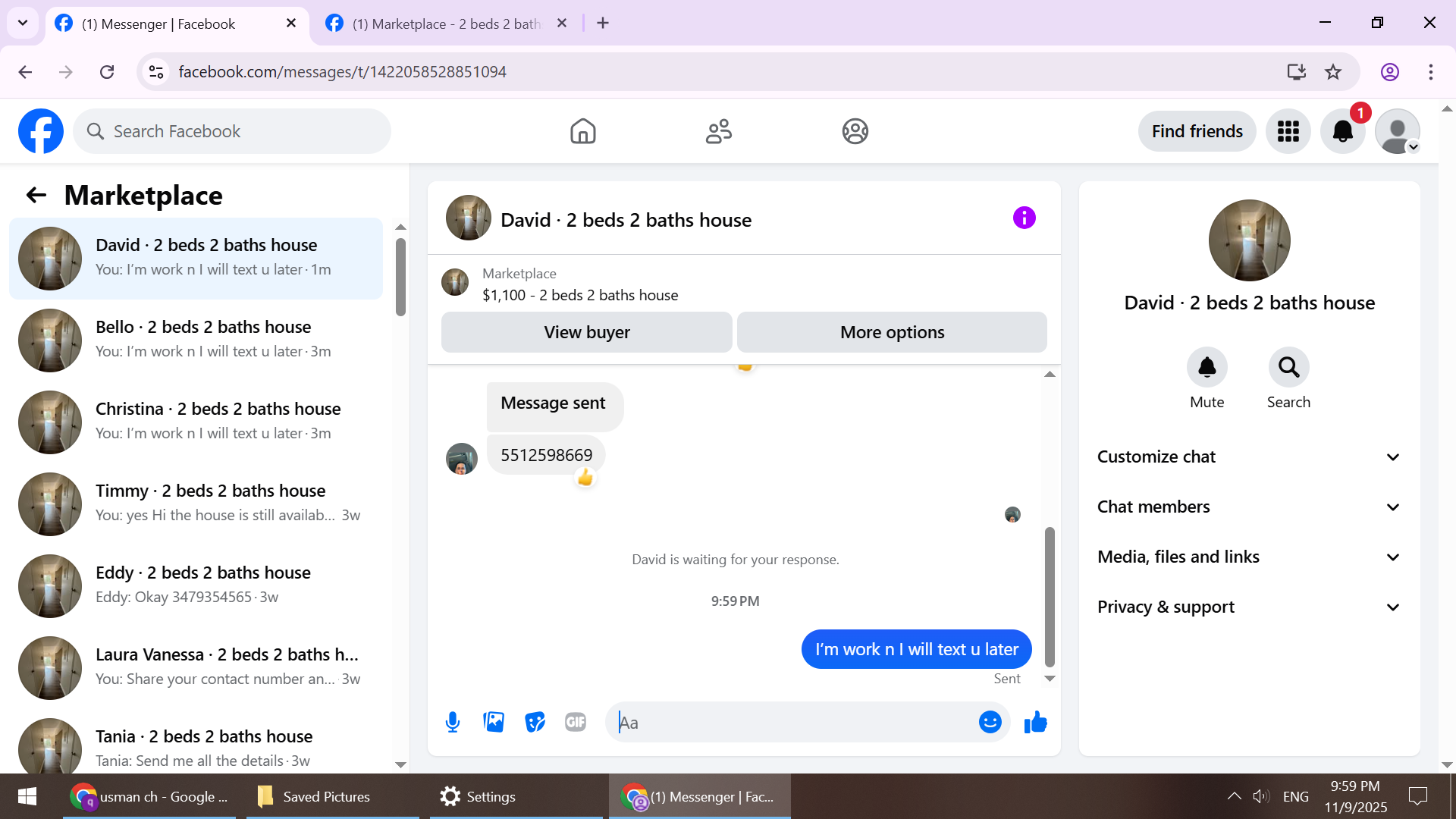Select the David conversation in the list
Image resolution: width=1456 pixels, height=819 pixels.
[x=196, y=259]
